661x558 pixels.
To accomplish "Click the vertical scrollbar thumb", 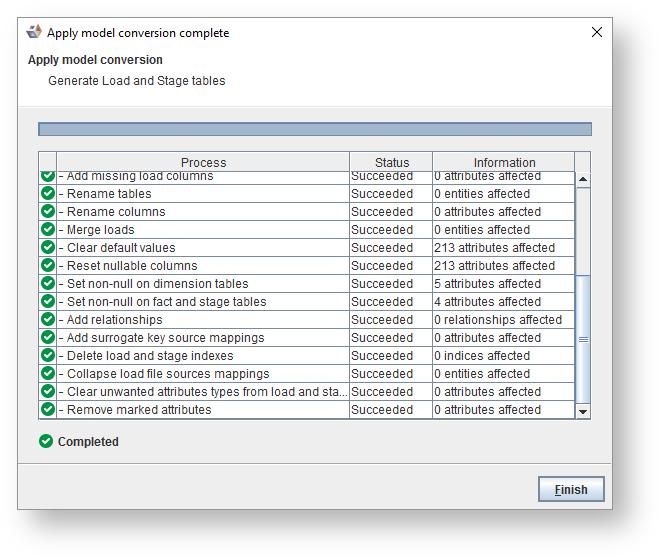I will (x=583, y=340).
